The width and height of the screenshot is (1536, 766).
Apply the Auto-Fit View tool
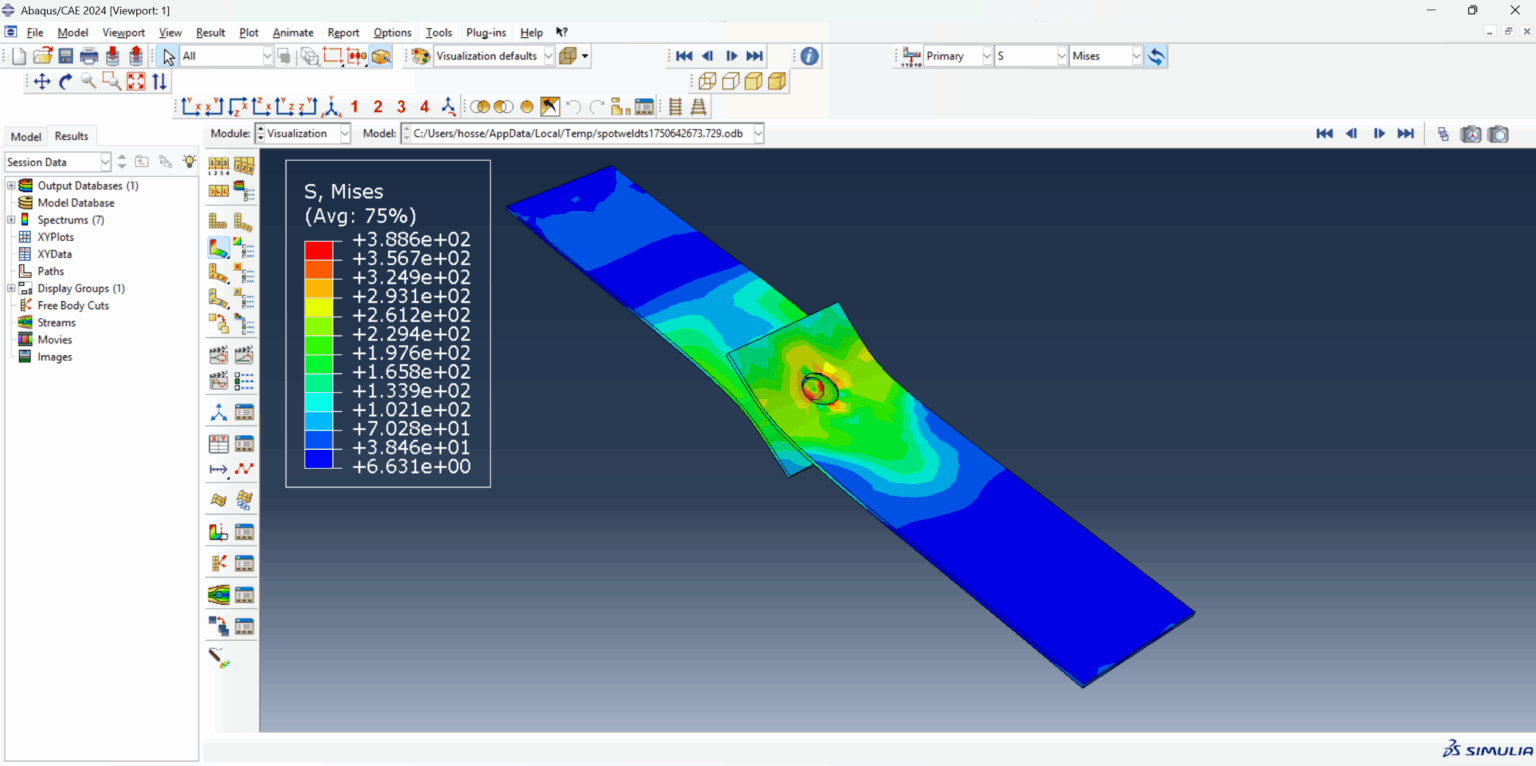point(135,81)
